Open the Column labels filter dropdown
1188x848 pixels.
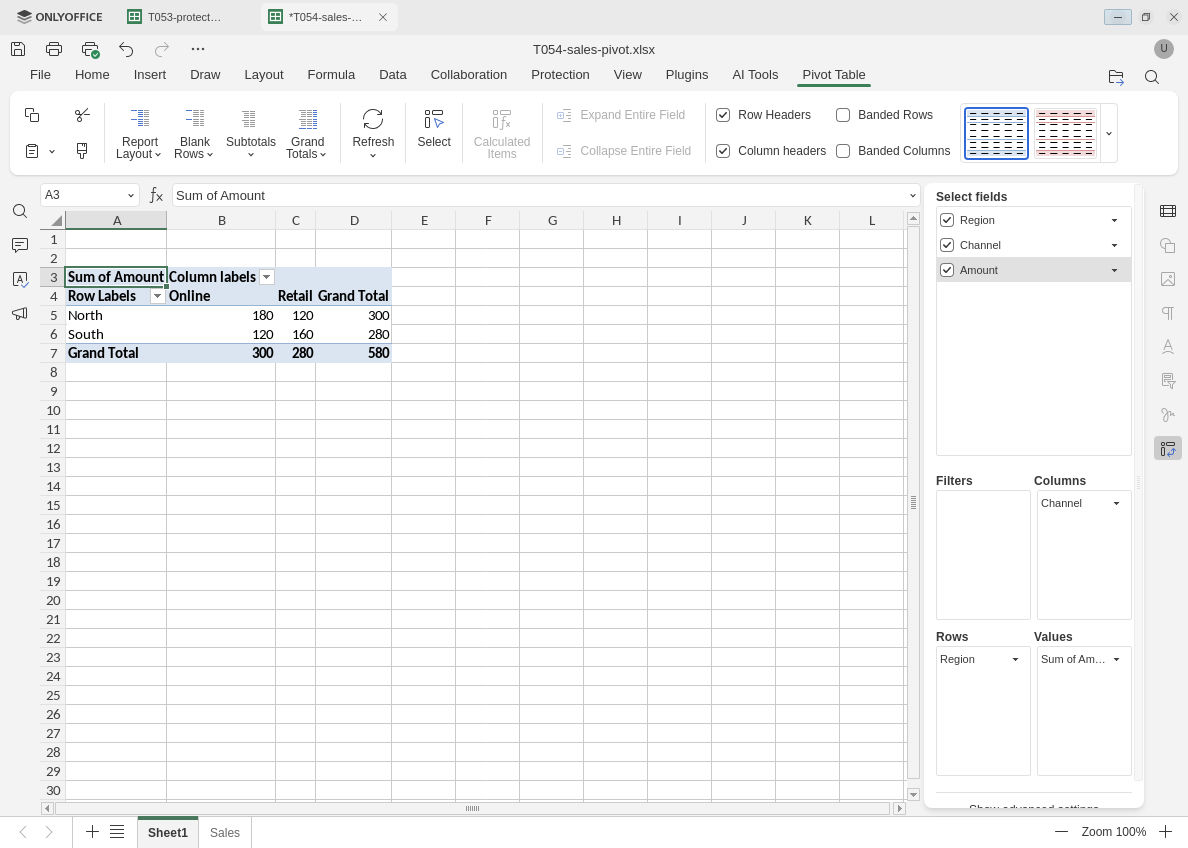pyautogui.click(x=266, y=277)
